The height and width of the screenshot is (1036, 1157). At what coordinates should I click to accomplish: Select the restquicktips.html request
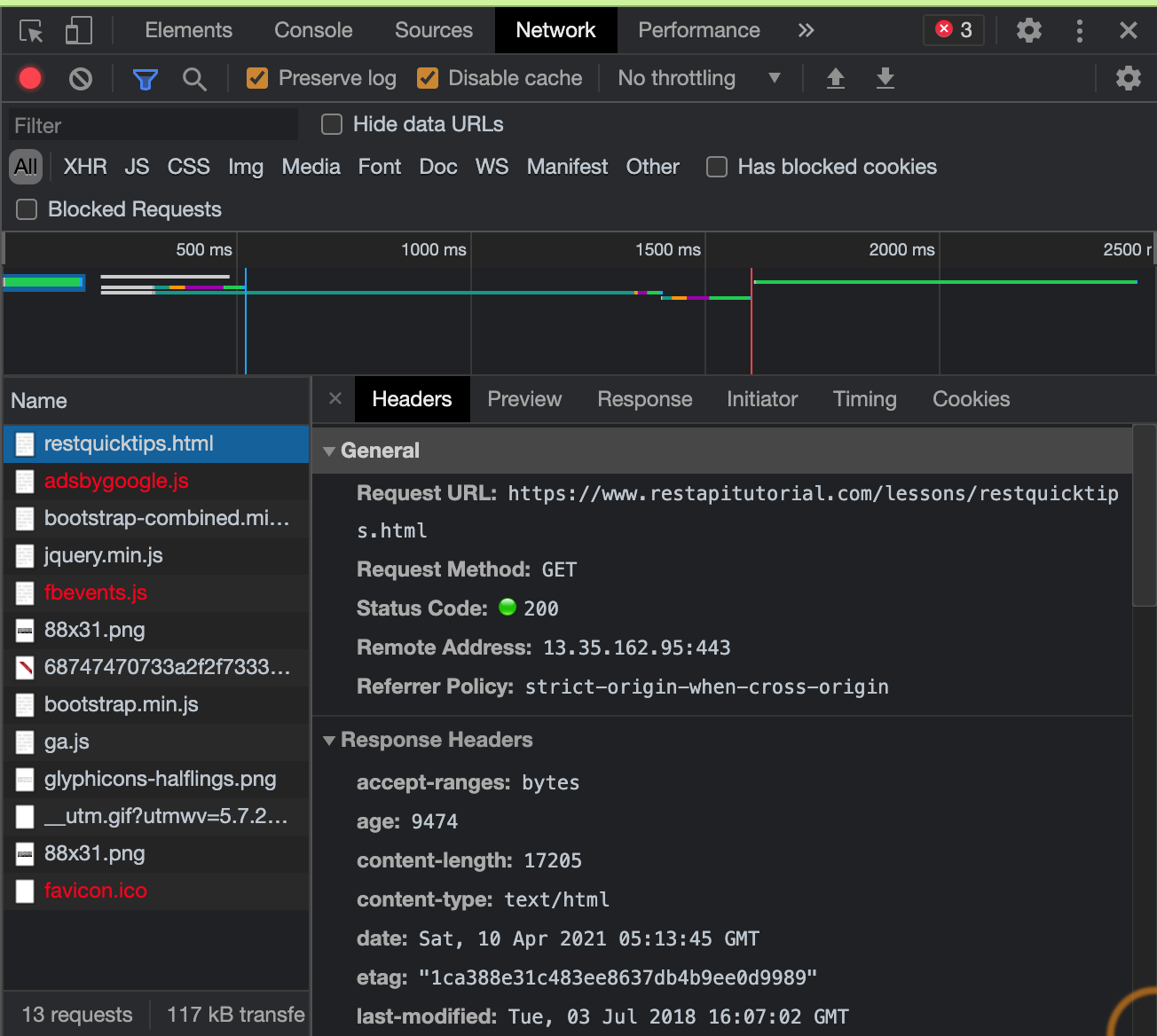point(156,443)
